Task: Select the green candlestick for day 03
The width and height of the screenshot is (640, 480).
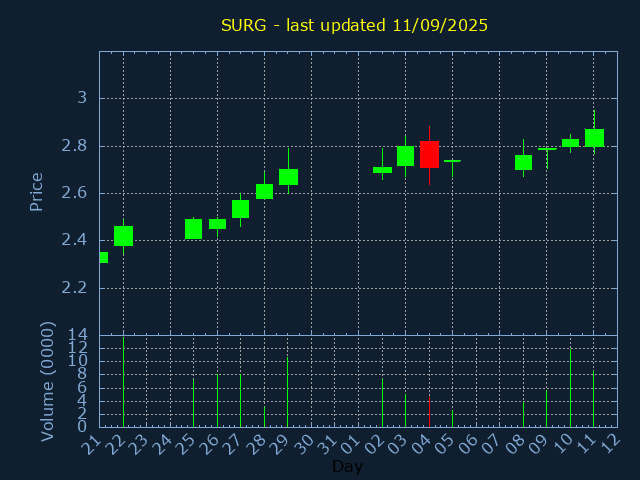Action: pos(405,156)
